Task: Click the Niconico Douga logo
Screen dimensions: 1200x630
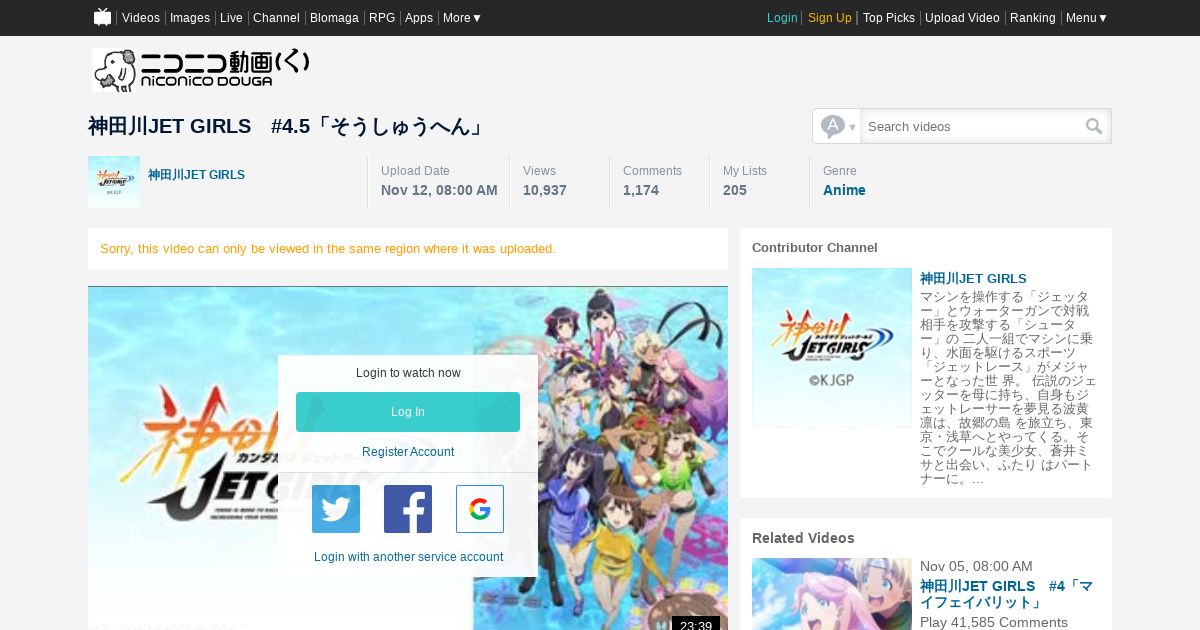Action: click(x=201, y=70)
